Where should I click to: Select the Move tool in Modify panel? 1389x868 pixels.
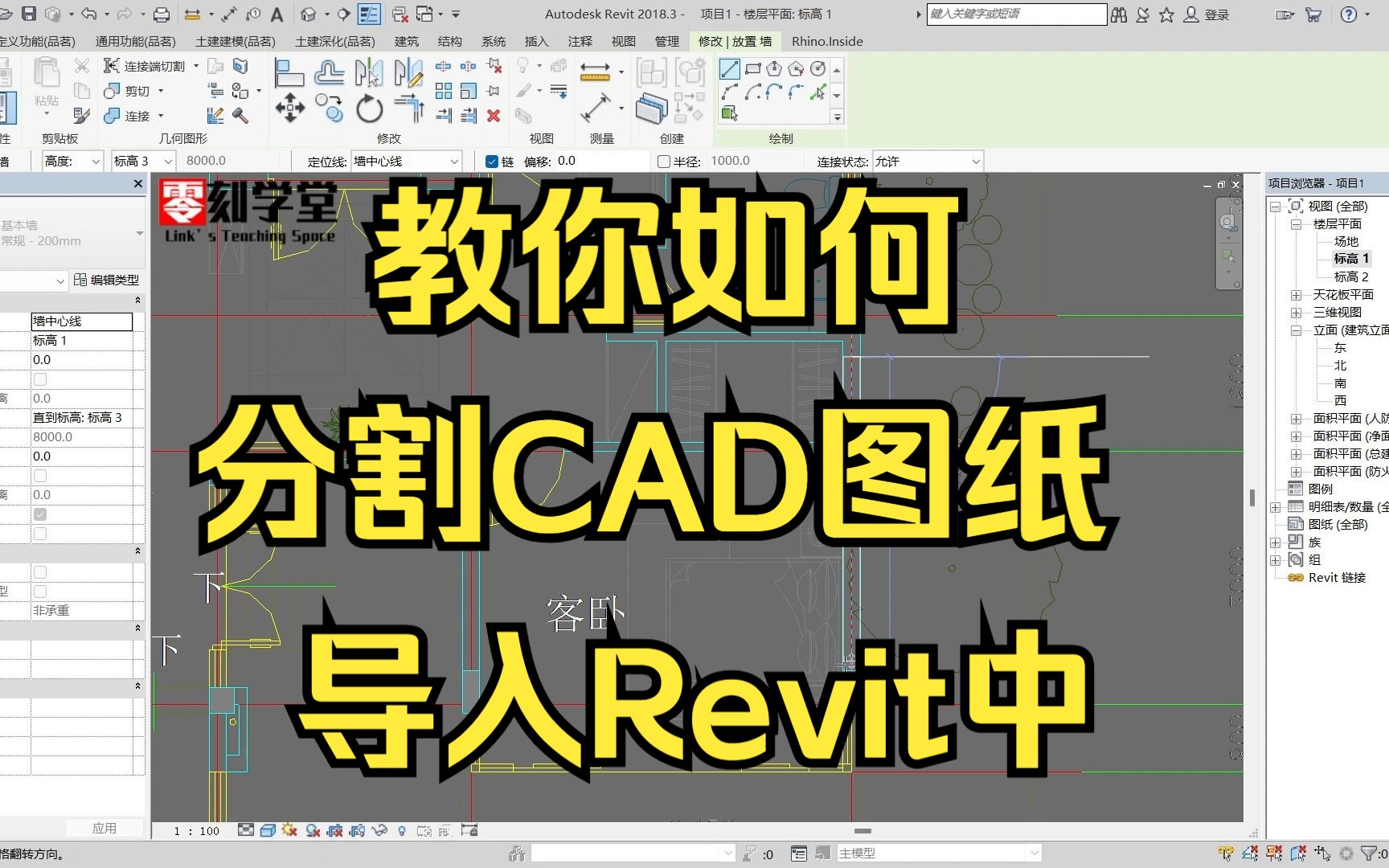(x=290, y=106)
